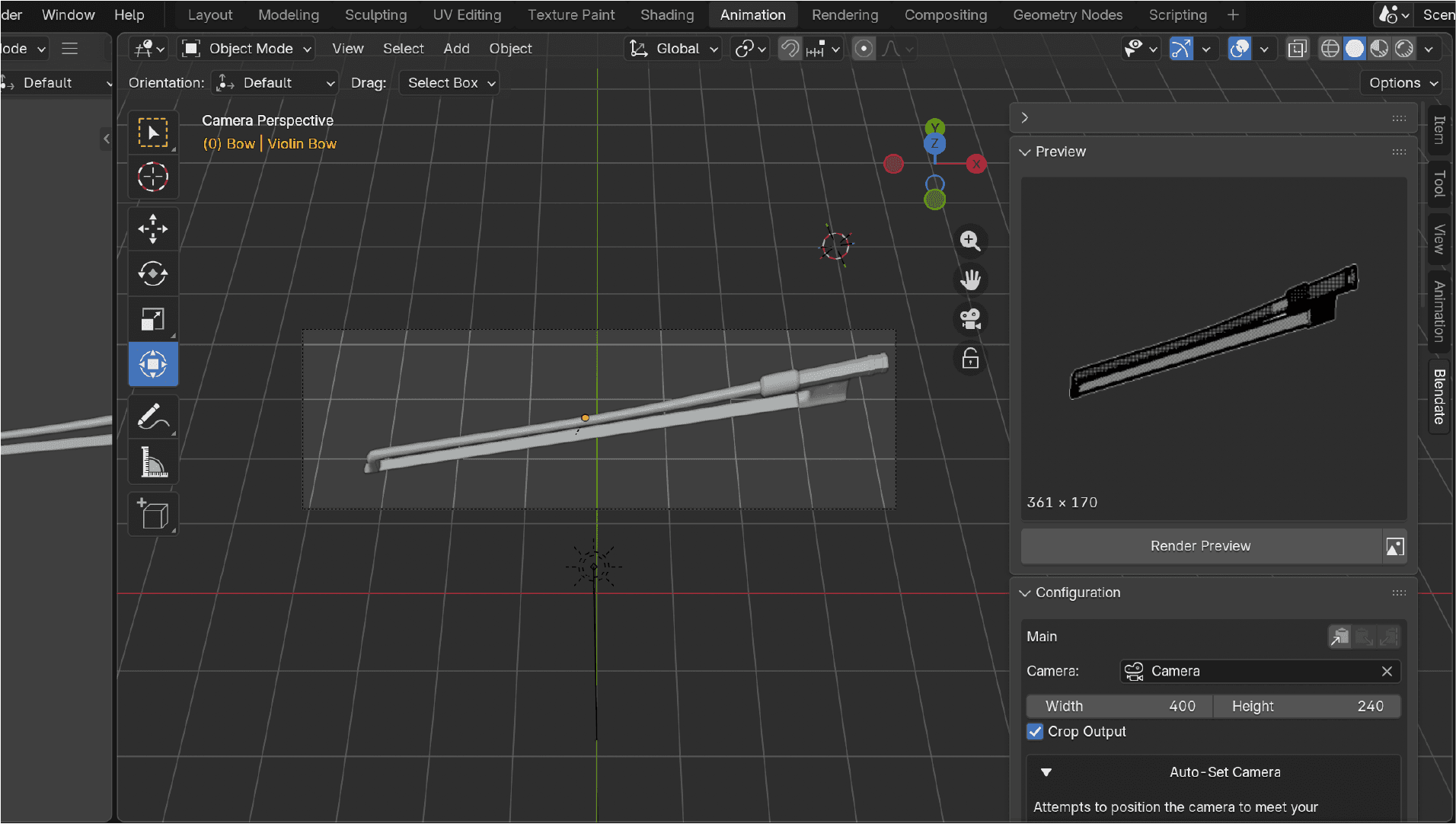1456x824 pixels.
Task: Collapse the Preview panel
Action: 1025,152
